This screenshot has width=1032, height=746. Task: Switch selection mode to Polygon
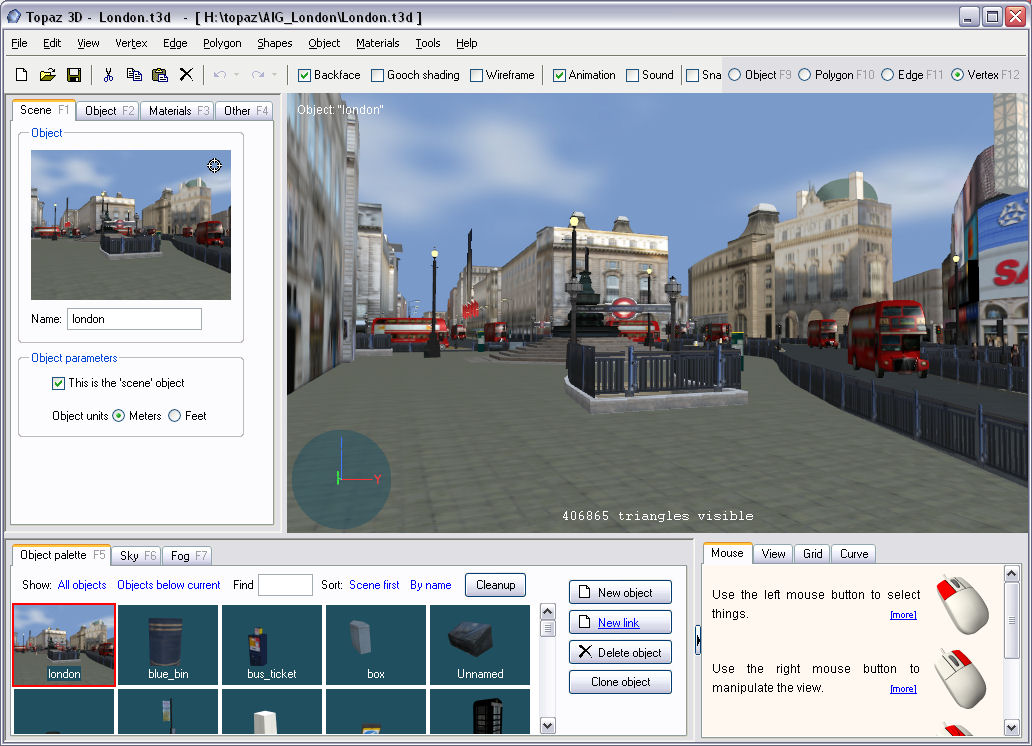tap(805, 75)
